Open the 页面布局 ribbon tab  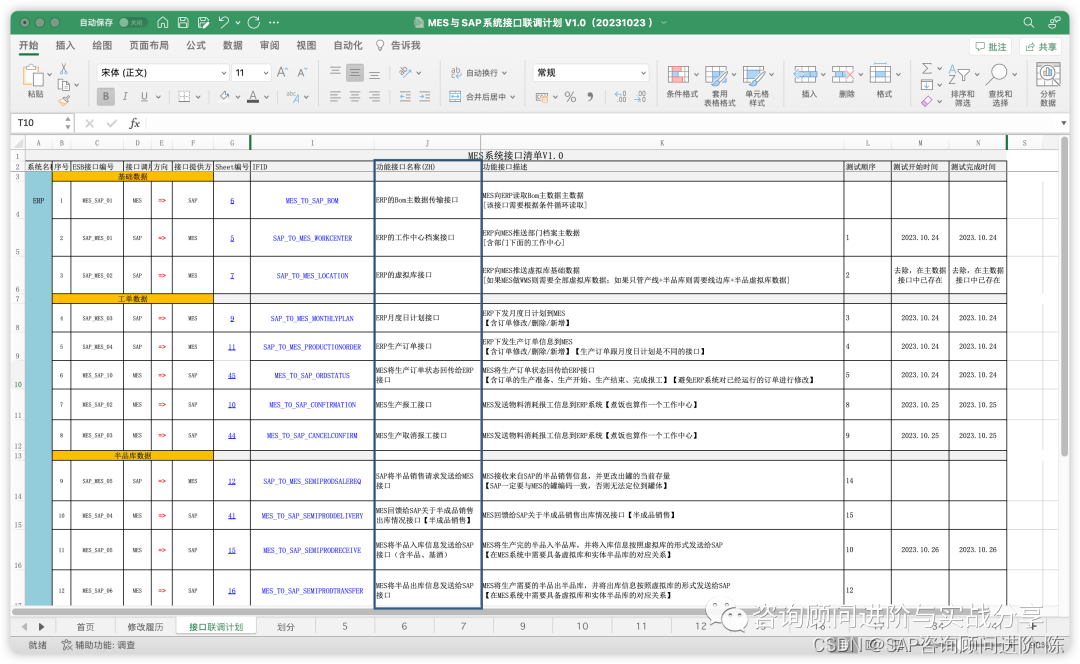(149, 45)
